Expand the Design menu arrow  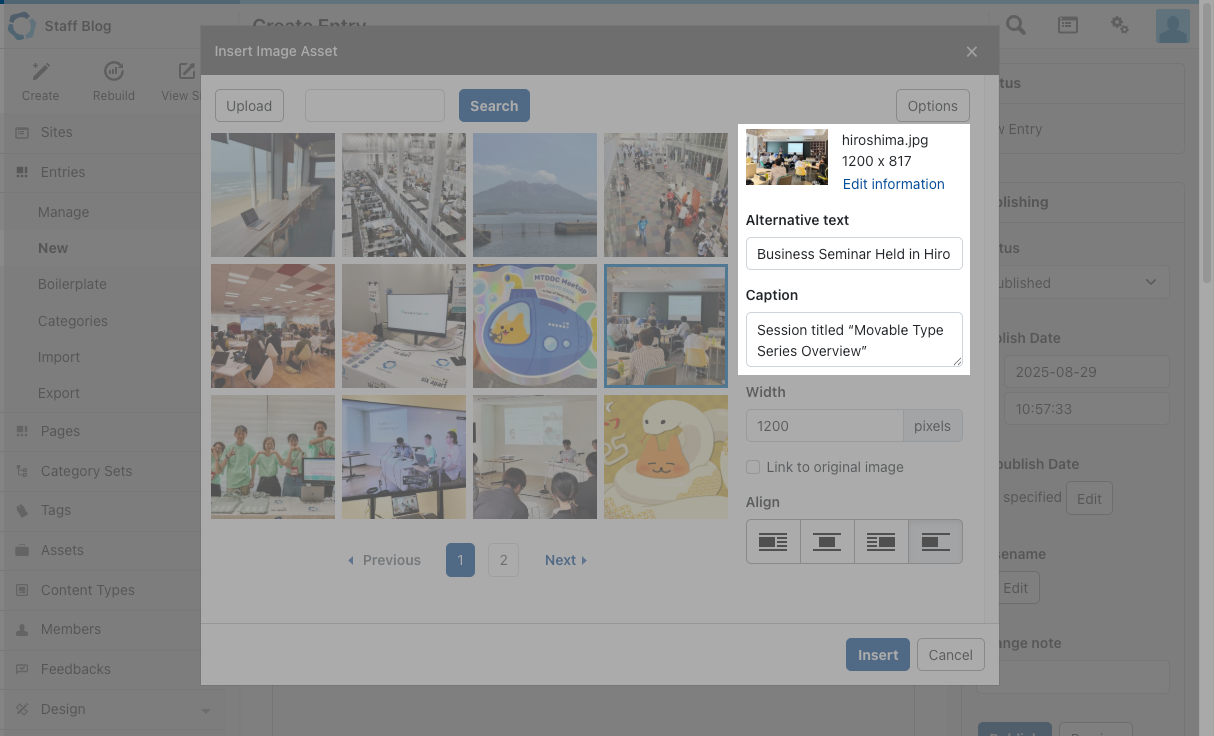206,710
